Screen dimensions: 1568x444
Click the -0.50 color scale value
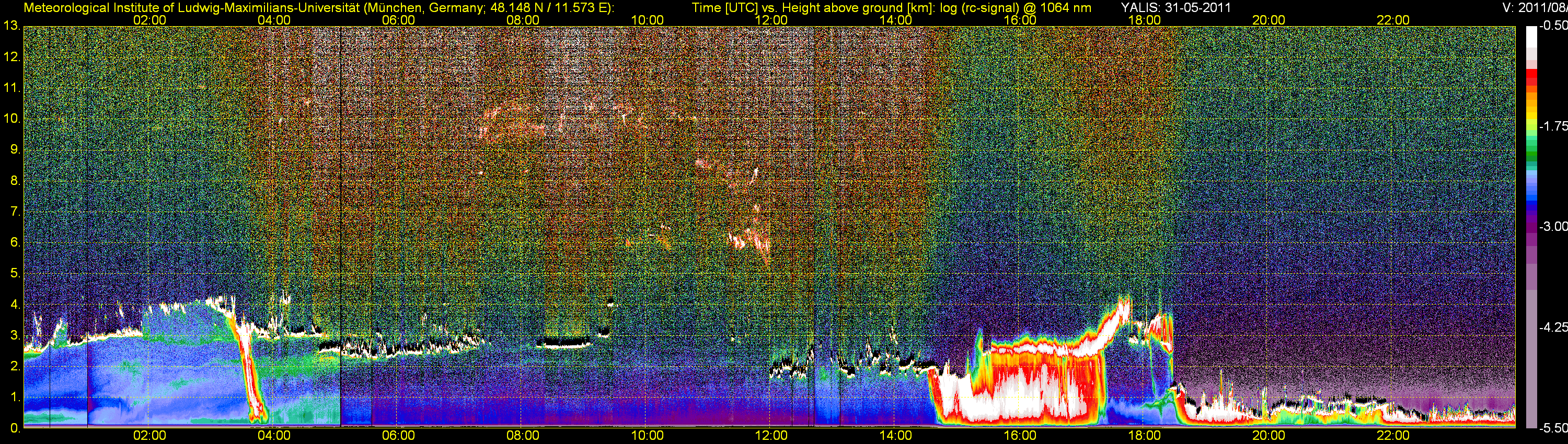coord(1553,26)
